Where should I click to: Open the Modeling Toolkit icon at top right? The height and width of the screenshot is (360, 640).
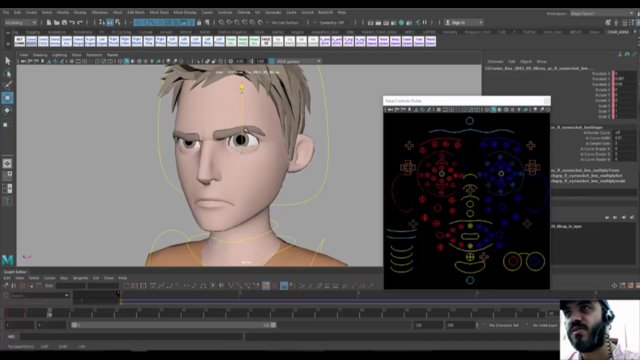(608, 22)
